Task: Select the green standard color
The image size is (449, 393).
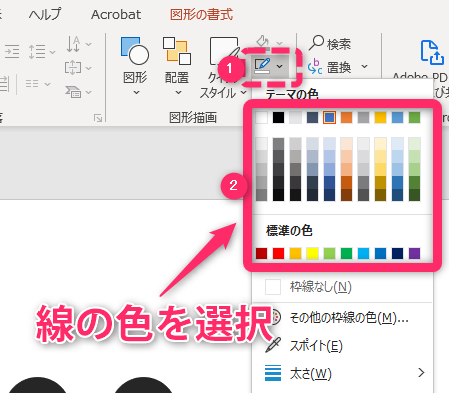Action: point(347,253)
